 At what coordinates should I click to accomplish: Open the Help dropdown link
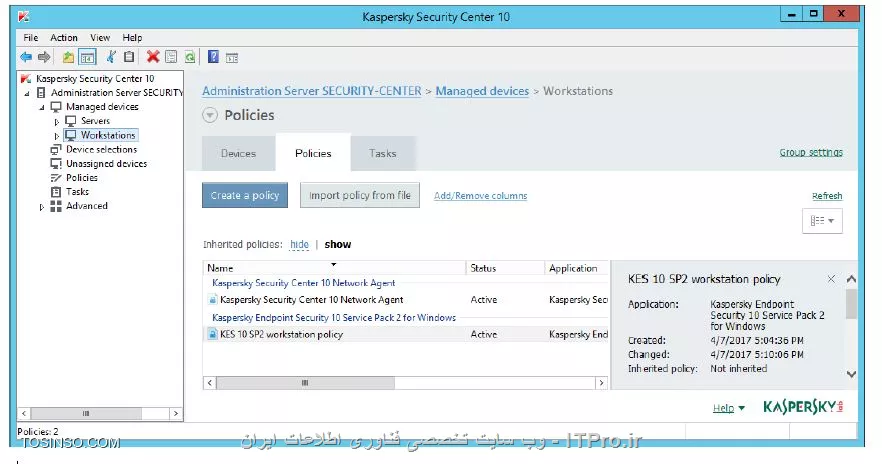click(x=728, y=408)
